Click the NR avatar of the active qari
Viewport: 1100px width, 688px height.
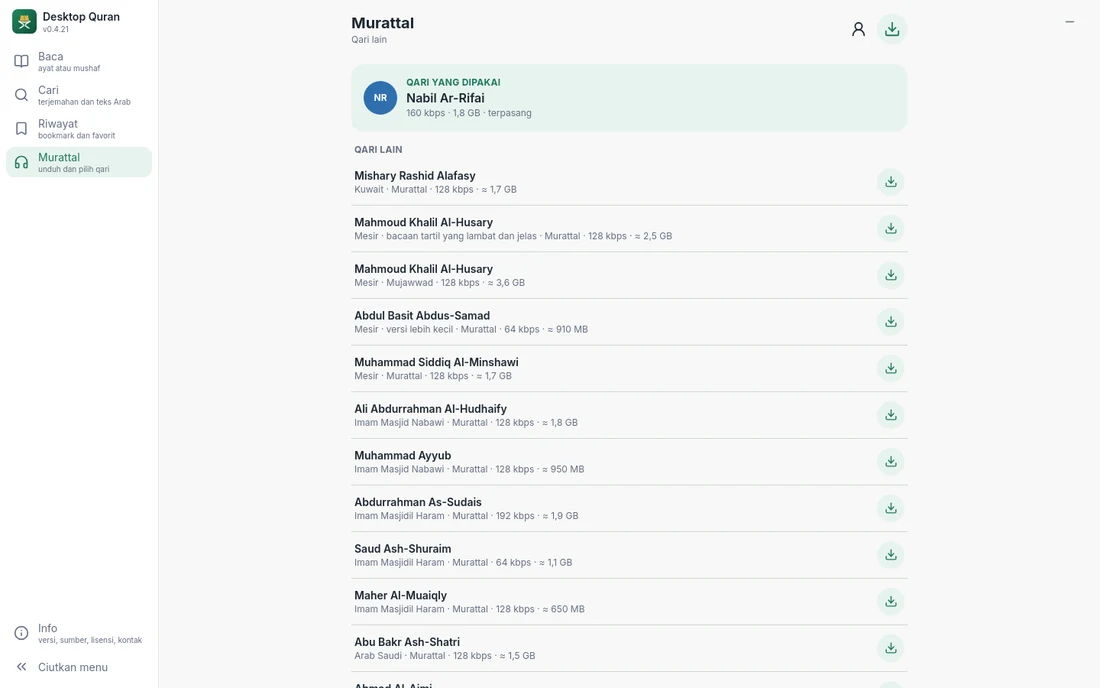pos(380,98)
